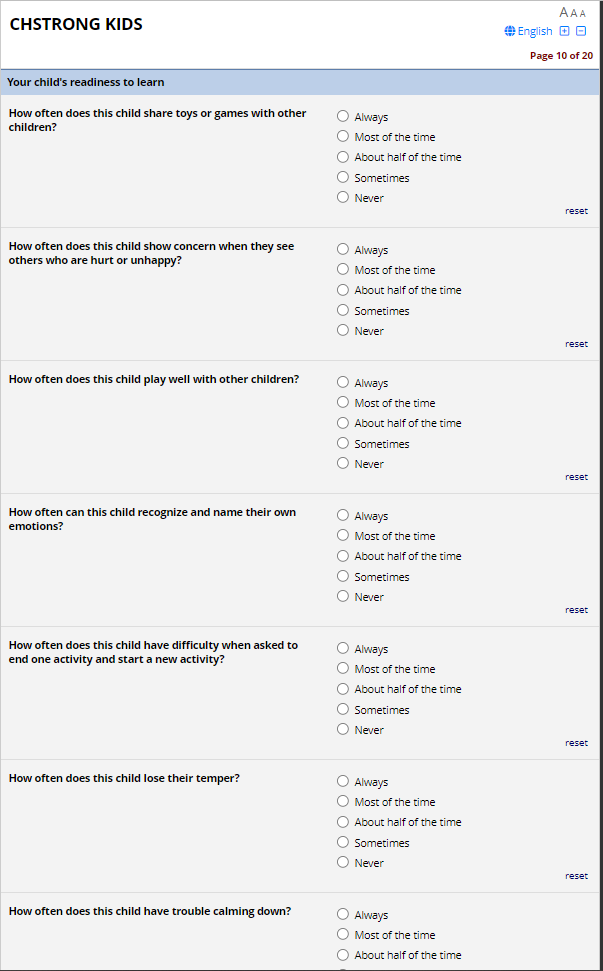This screenshot has height=971, width=603.
Task: Choose 'About half of the time' for difficulty switching activities
Action: click(343, 688)
